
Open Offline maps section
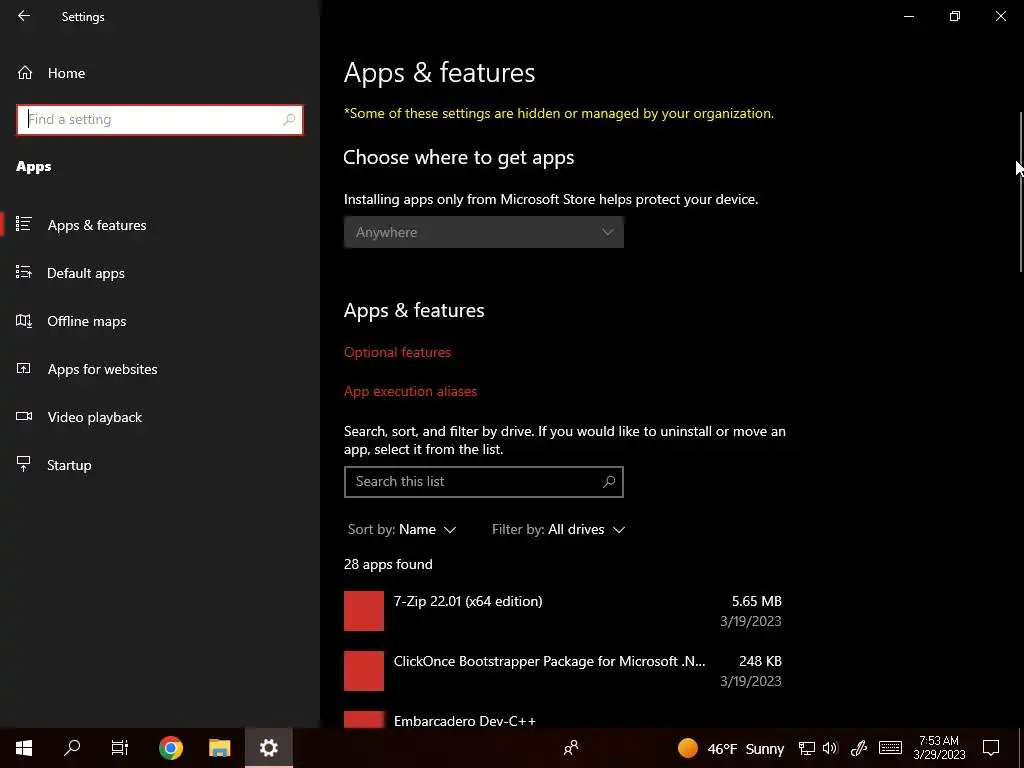click(86, 321)
